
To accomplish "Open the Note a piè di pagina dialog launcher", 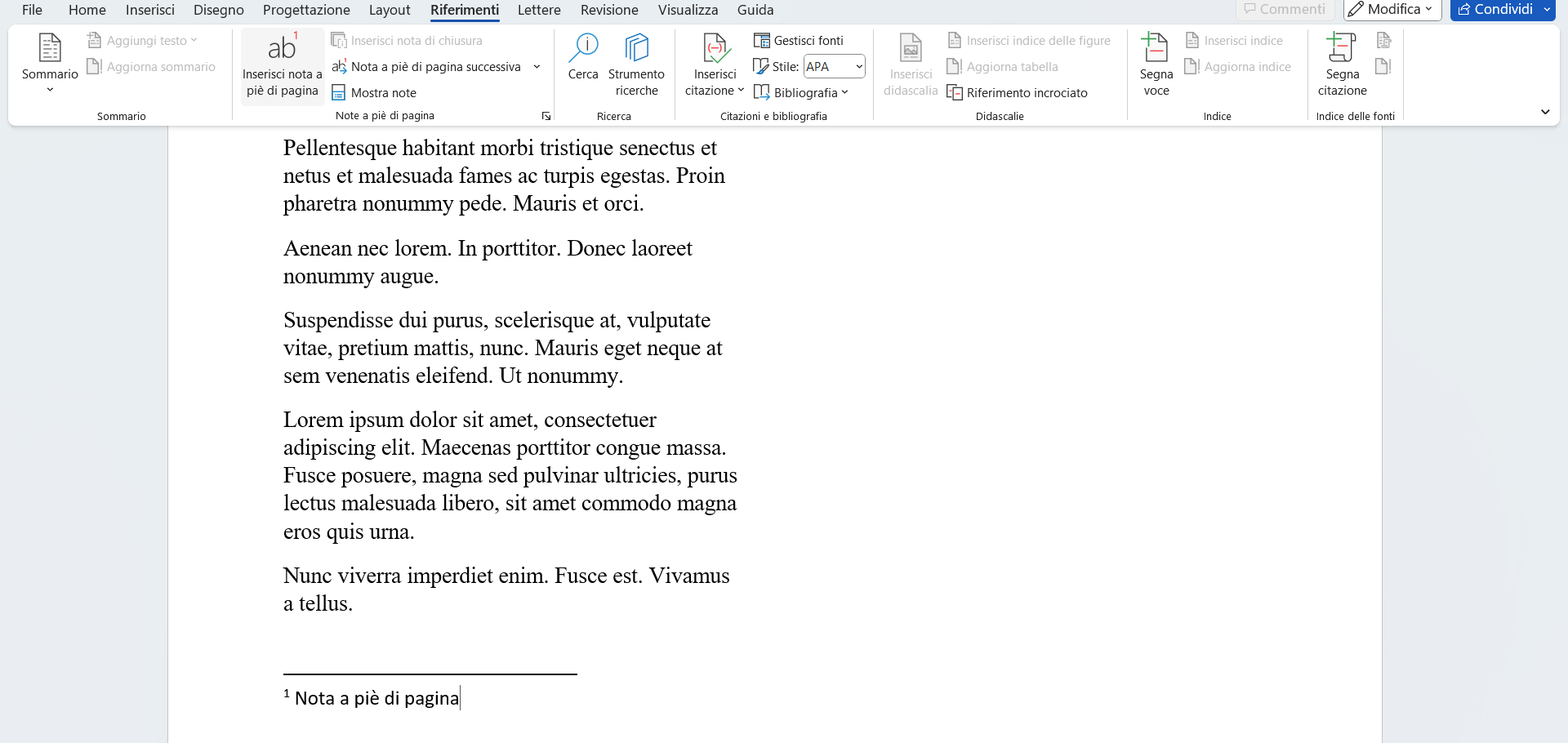I will click(546, 116).
